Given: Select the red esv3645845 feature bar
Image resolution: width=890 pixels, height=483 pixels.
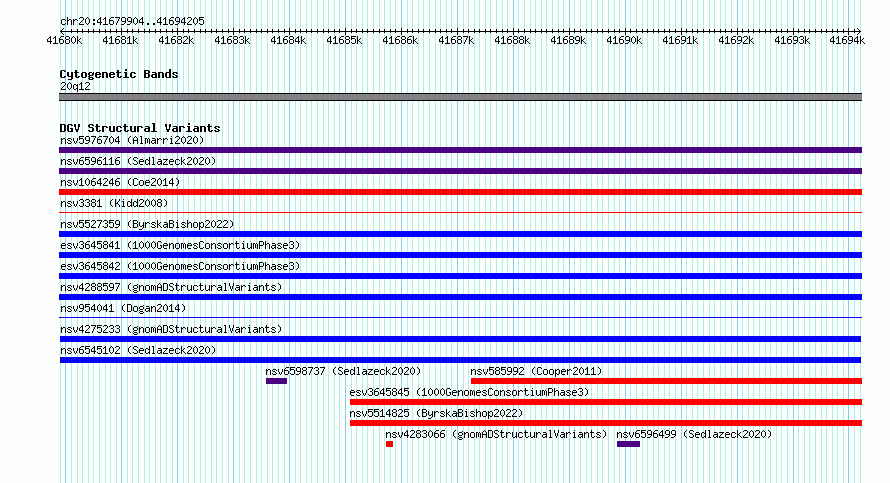Looking at the screenshot, I should click(606, 402).
